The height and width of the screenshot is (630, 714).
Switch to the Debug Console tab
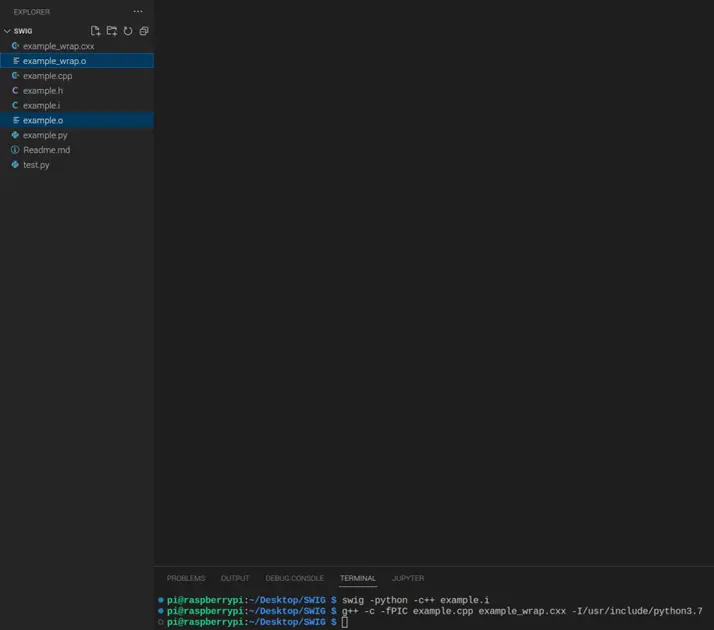pos(295,578)
